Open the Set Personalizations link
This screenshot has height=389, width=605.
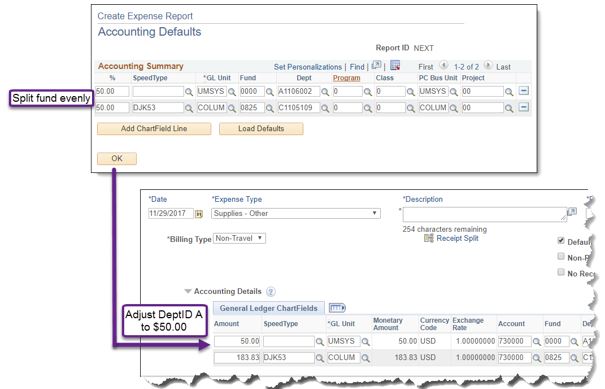point(308,67)
